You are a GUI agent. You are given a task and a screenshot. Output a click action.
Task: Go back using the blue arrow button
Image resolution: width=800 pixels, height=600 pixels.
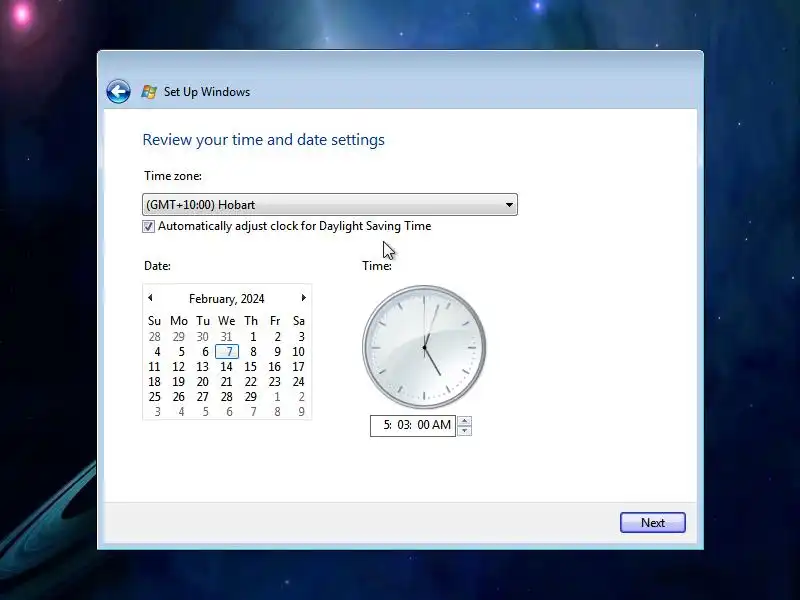(118, 92)
